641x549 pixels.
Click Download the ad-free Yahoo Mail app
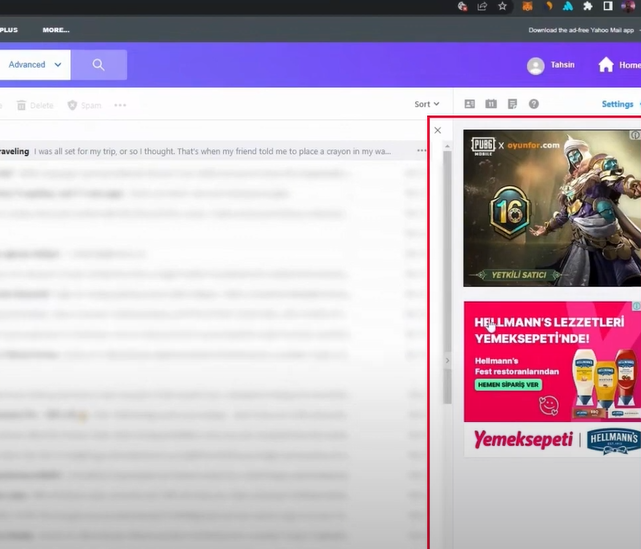click(581, 30)
